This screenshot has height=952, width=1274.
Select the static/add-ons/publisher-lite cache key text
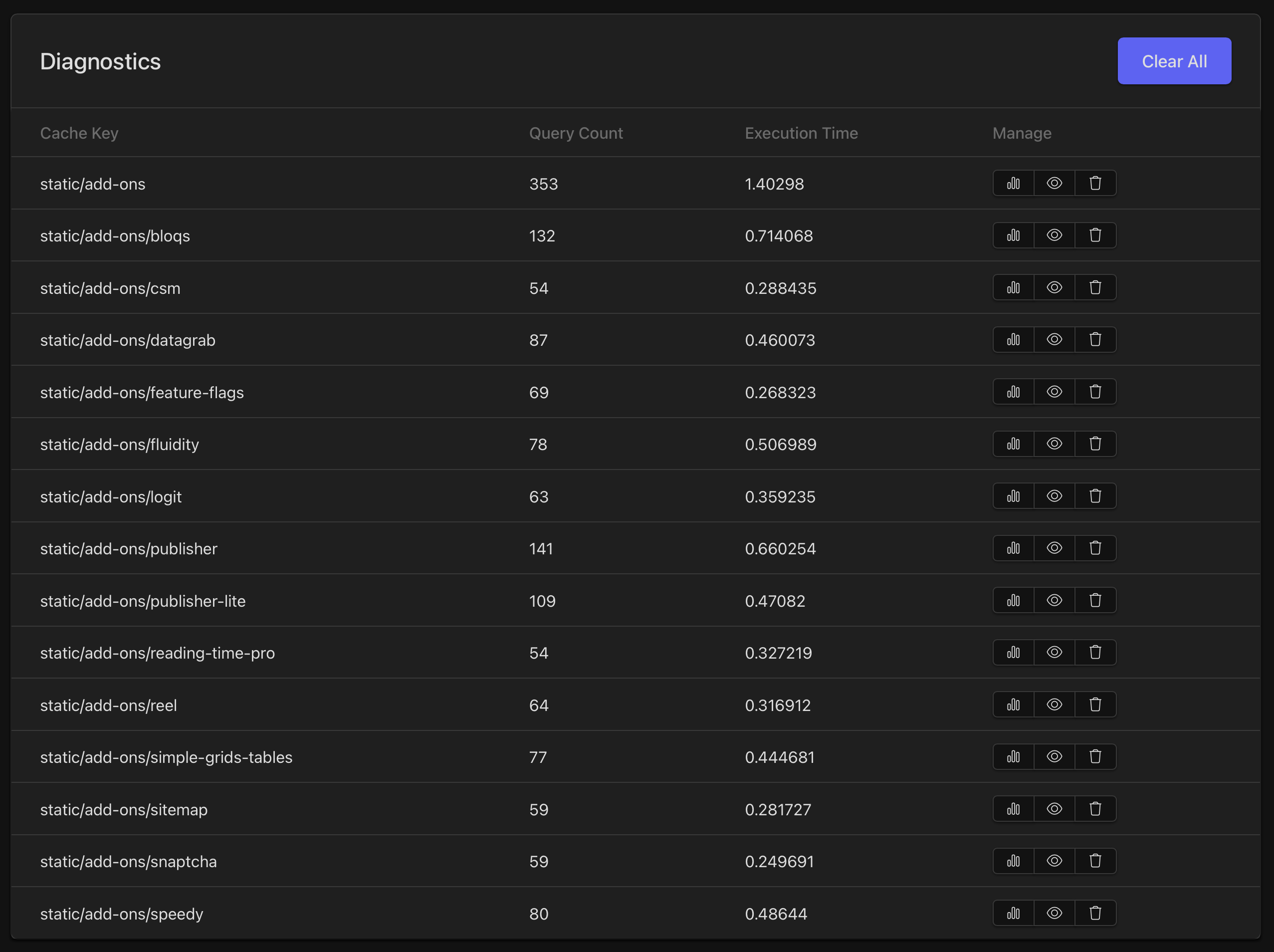[143, 601]
